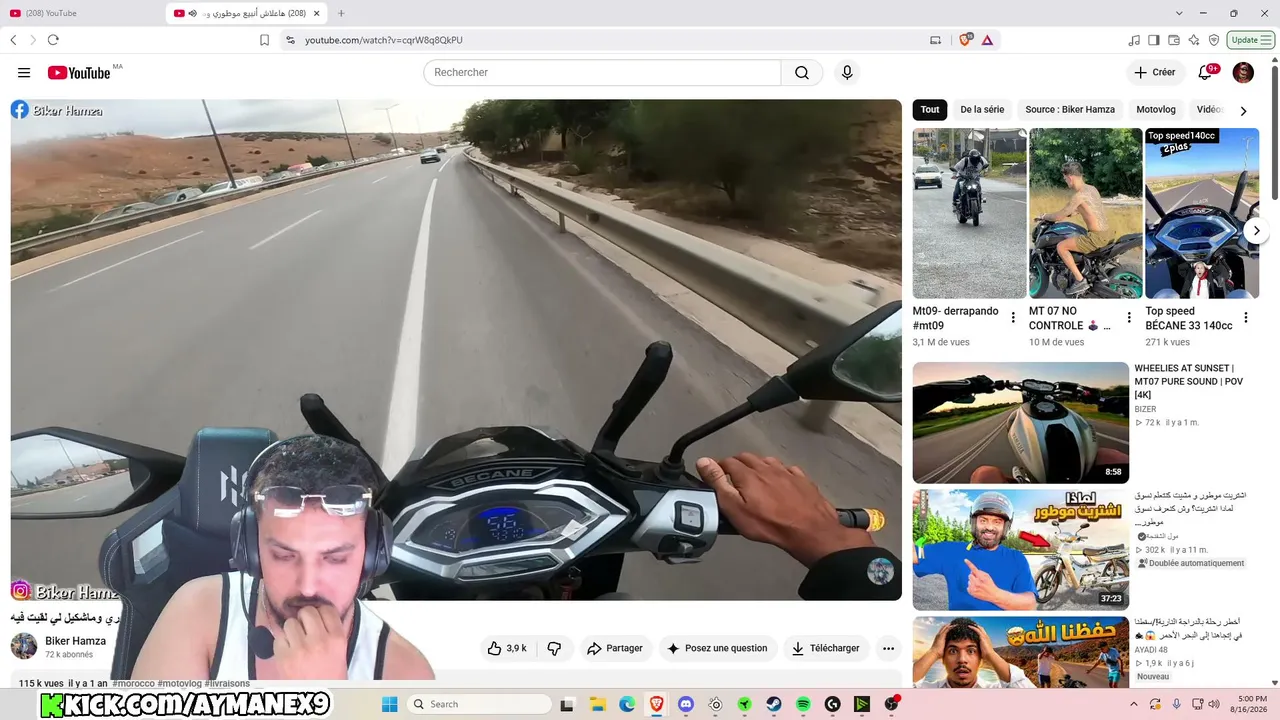Viewport: 1280px width, 720px height.
Task: Open Brave Rewards triangle icon
Action: point(987,40)
